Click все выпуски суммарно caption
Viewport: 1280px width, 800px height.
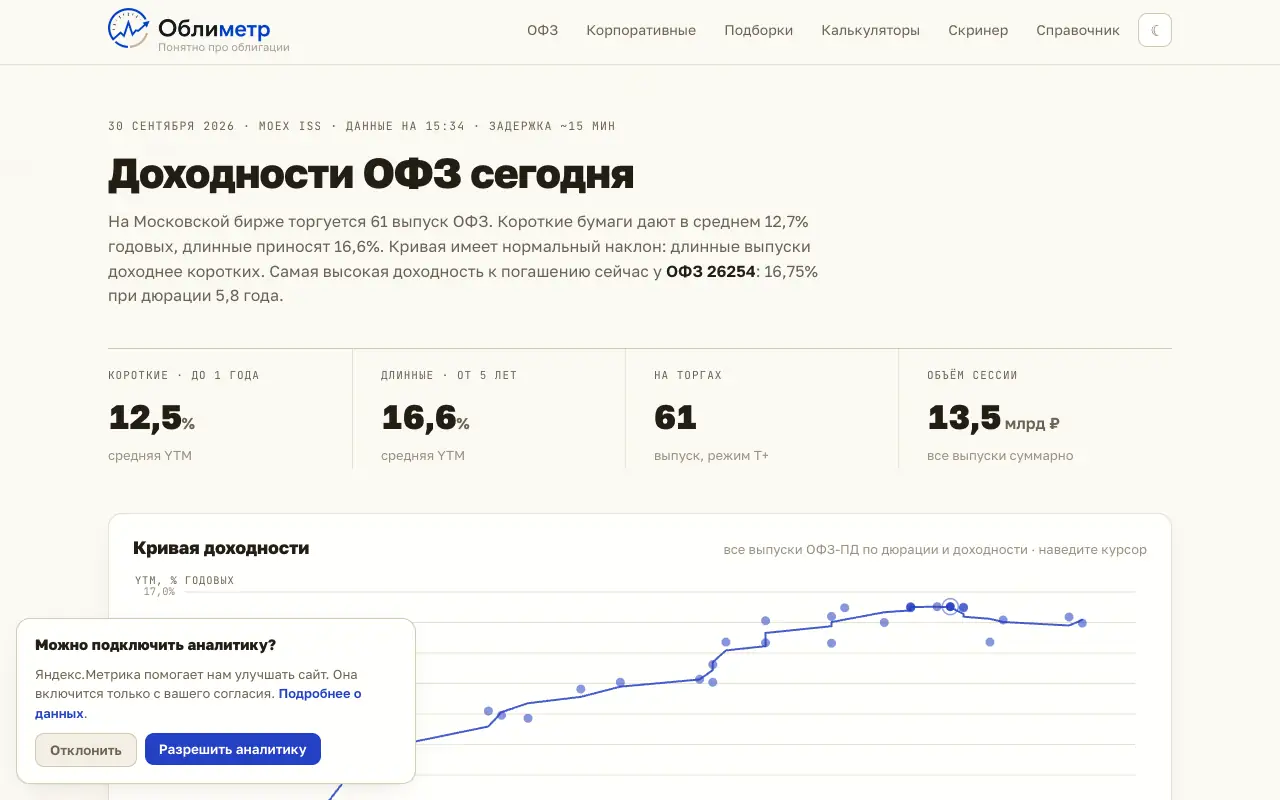1000,456
